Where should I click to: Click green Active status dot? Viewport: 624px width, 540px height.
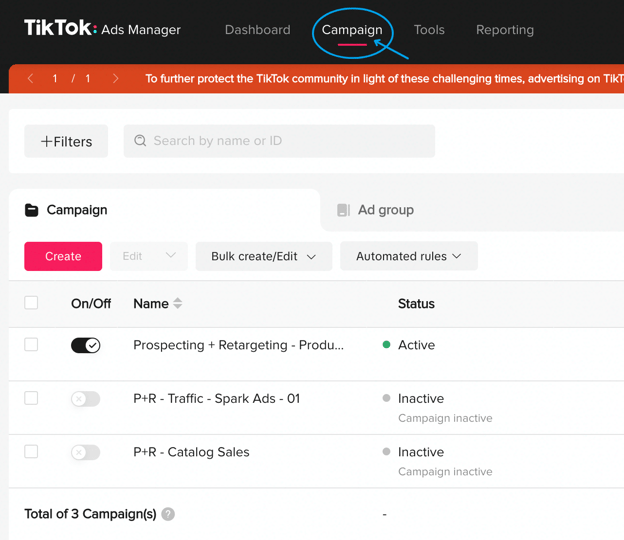[386, 345]
